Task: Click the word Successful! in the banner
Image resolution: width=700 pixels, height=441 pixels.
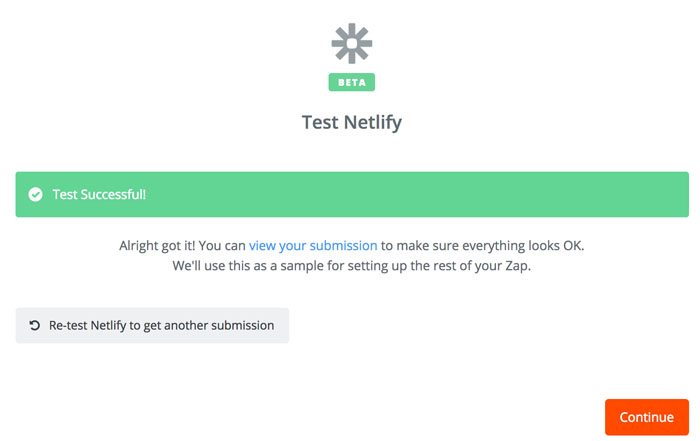Action: click(x=115, y=195)
